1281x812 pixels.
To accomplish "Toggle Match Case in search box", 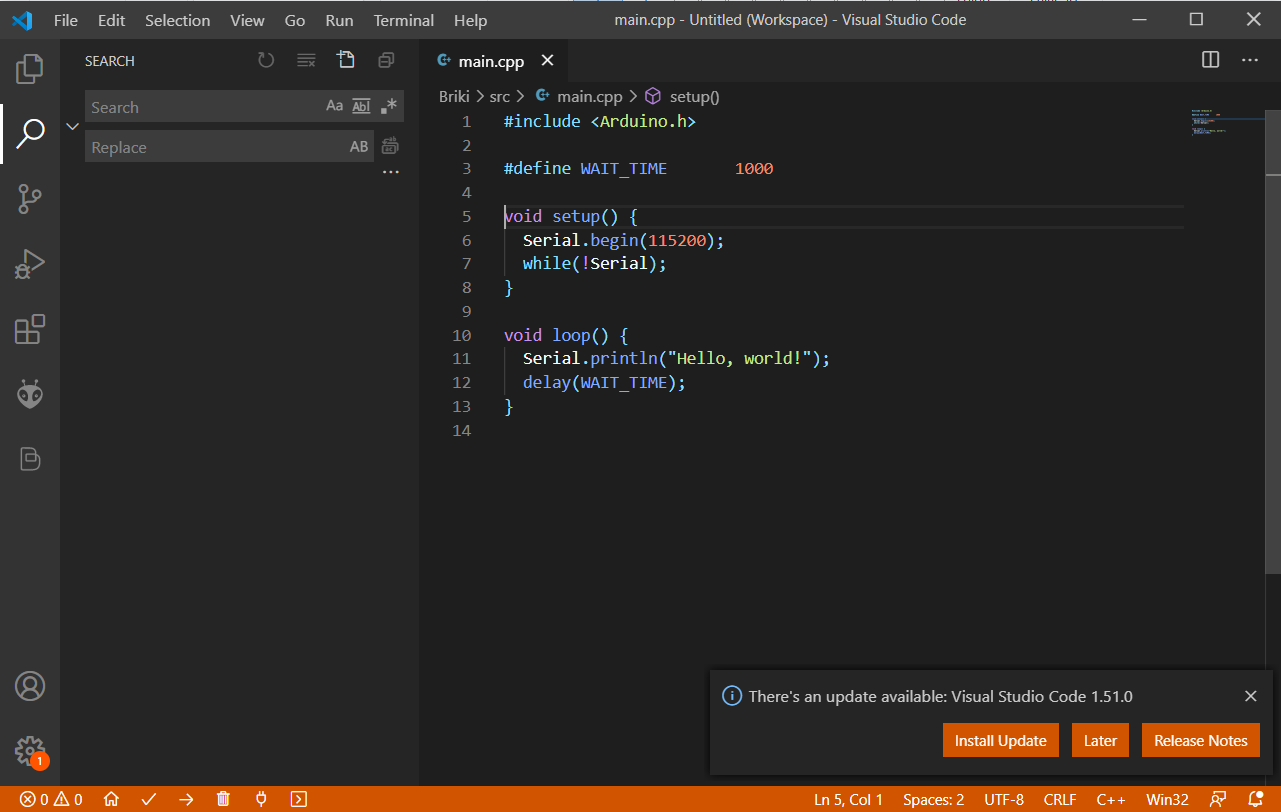I will coord(335,106).
